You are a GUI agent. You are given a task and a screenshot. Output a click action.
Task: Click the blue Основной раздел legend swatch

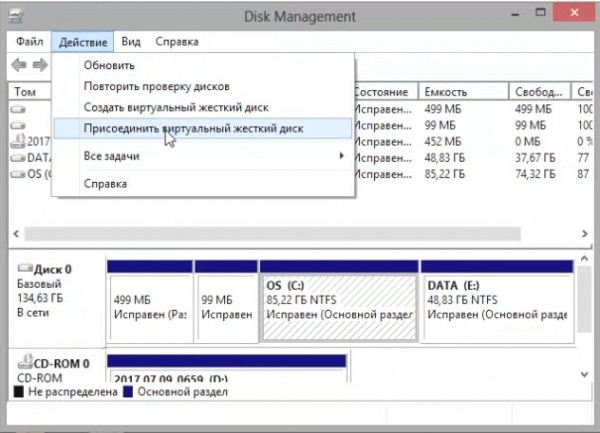(128, 392)
